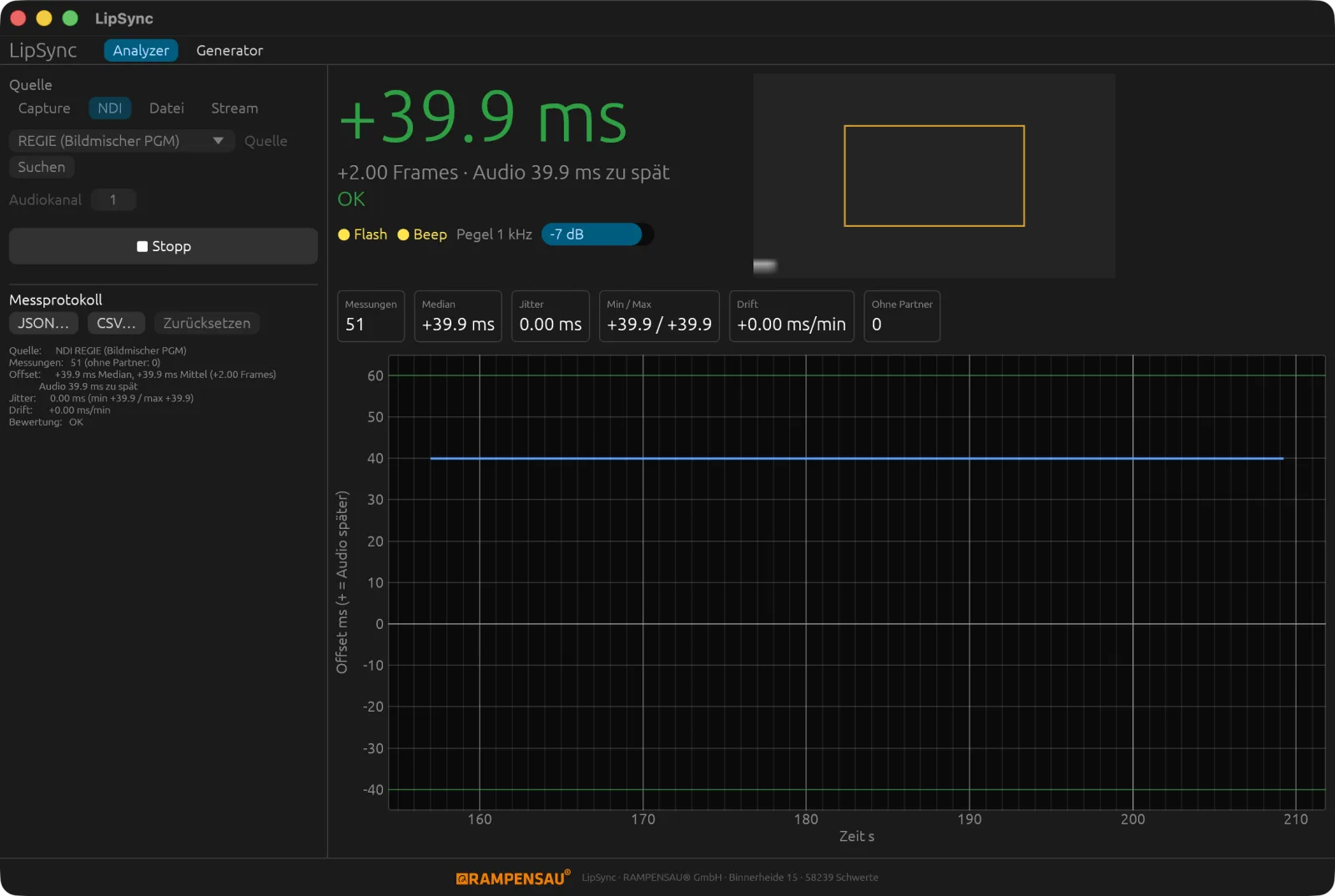Click the -7 dB level meter
1335x896 pixels.
click(x=597, y=234)
